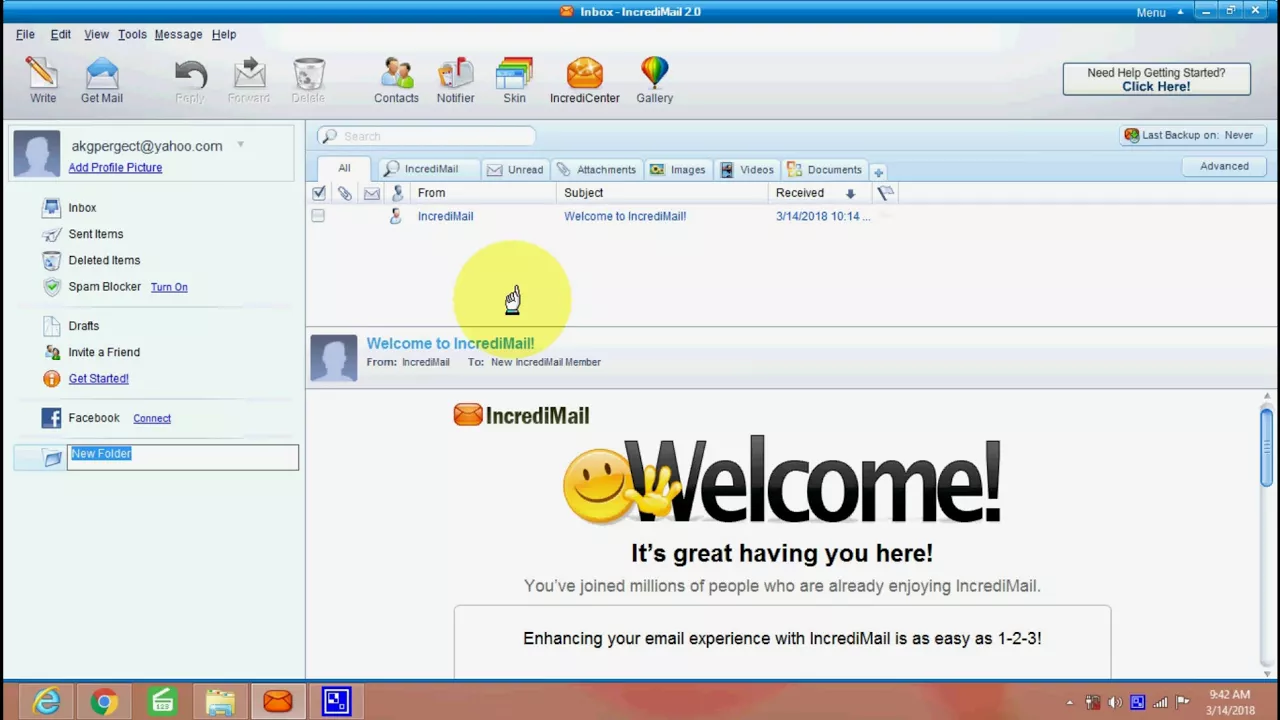Open the Message menu
This screenshot has width=1280, height=720.
pos(178,34)
